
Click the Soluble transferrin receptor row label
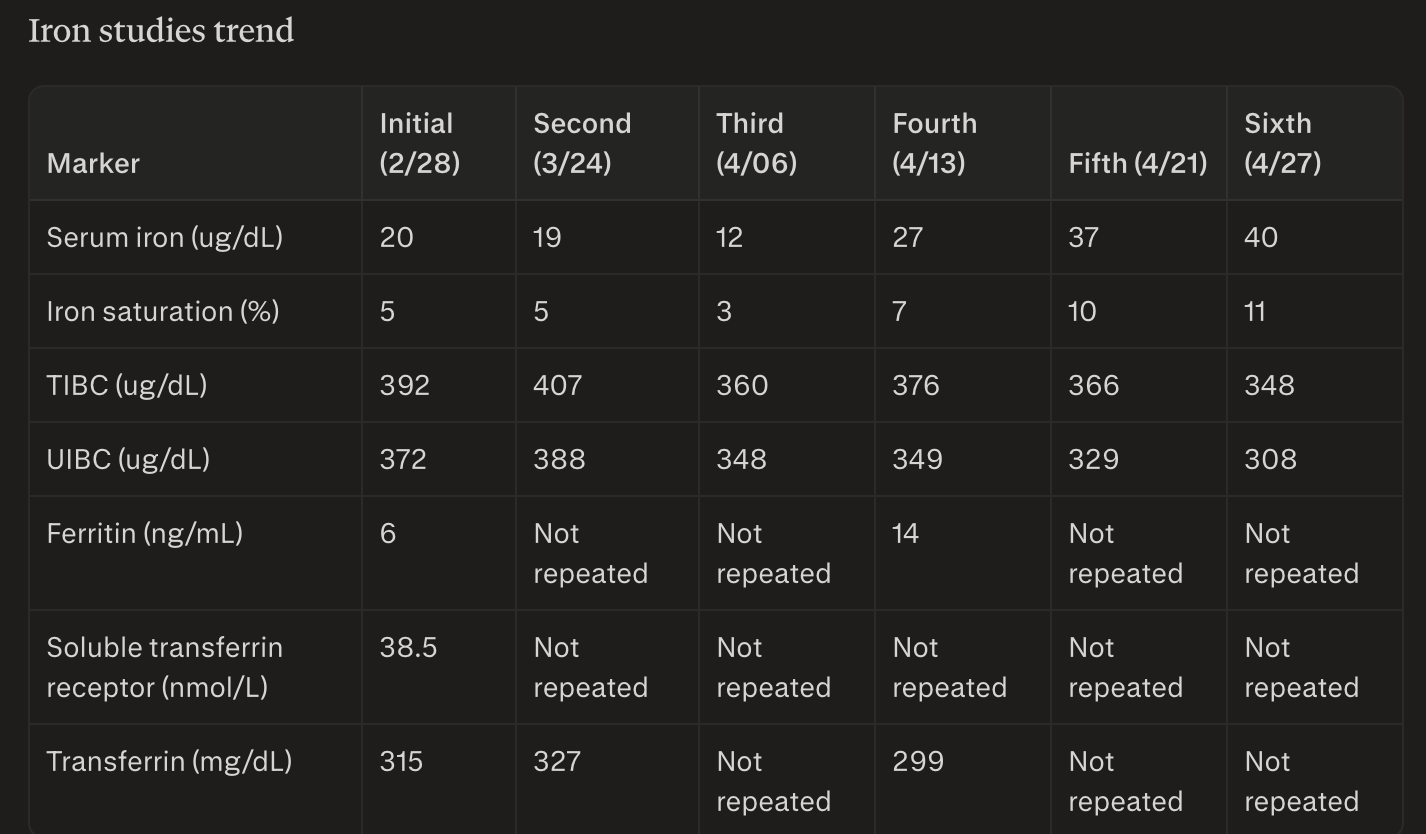[x=164, y=667]
